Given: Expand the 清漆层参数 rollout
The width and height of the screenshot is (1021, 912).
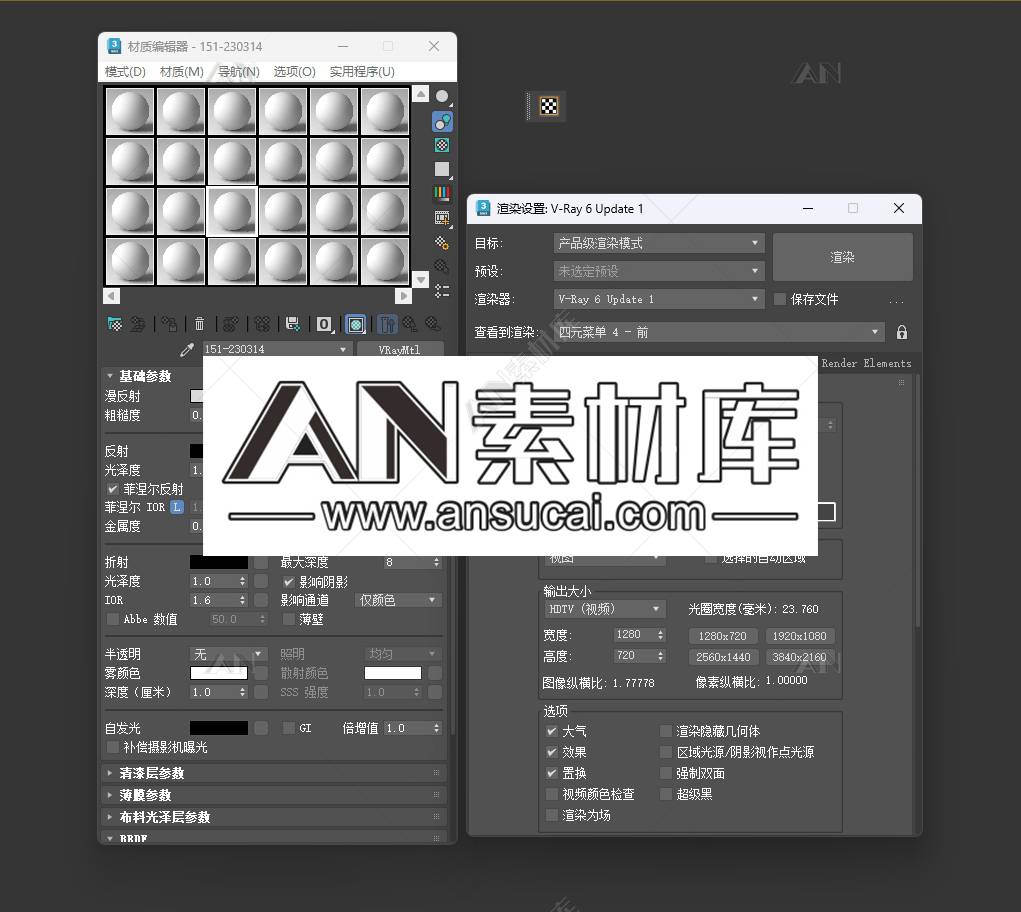Looking at the screenshot, I should [273, 773].
